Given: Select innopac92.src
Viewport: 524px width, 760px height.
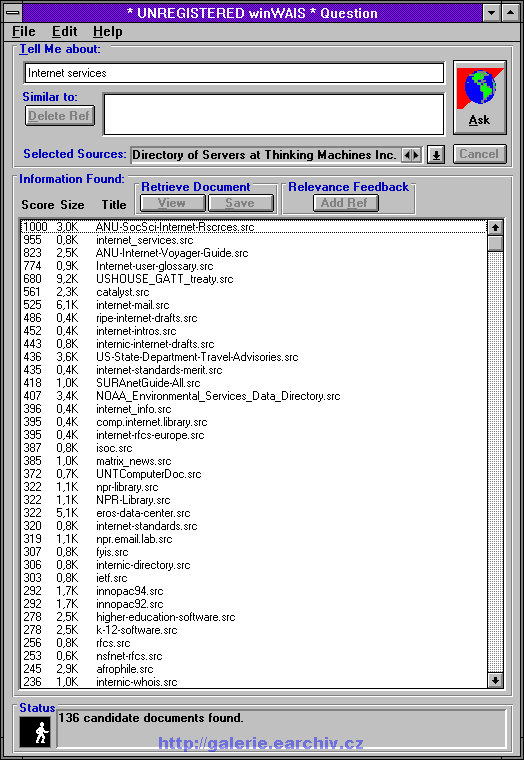Looking at the screenshot, I should point(254,604).
